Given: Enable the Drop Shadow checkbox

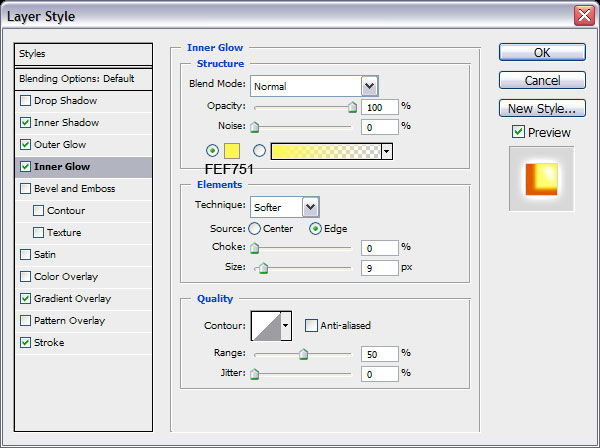Looking at the screenshot, I should [x=25, y=101].
